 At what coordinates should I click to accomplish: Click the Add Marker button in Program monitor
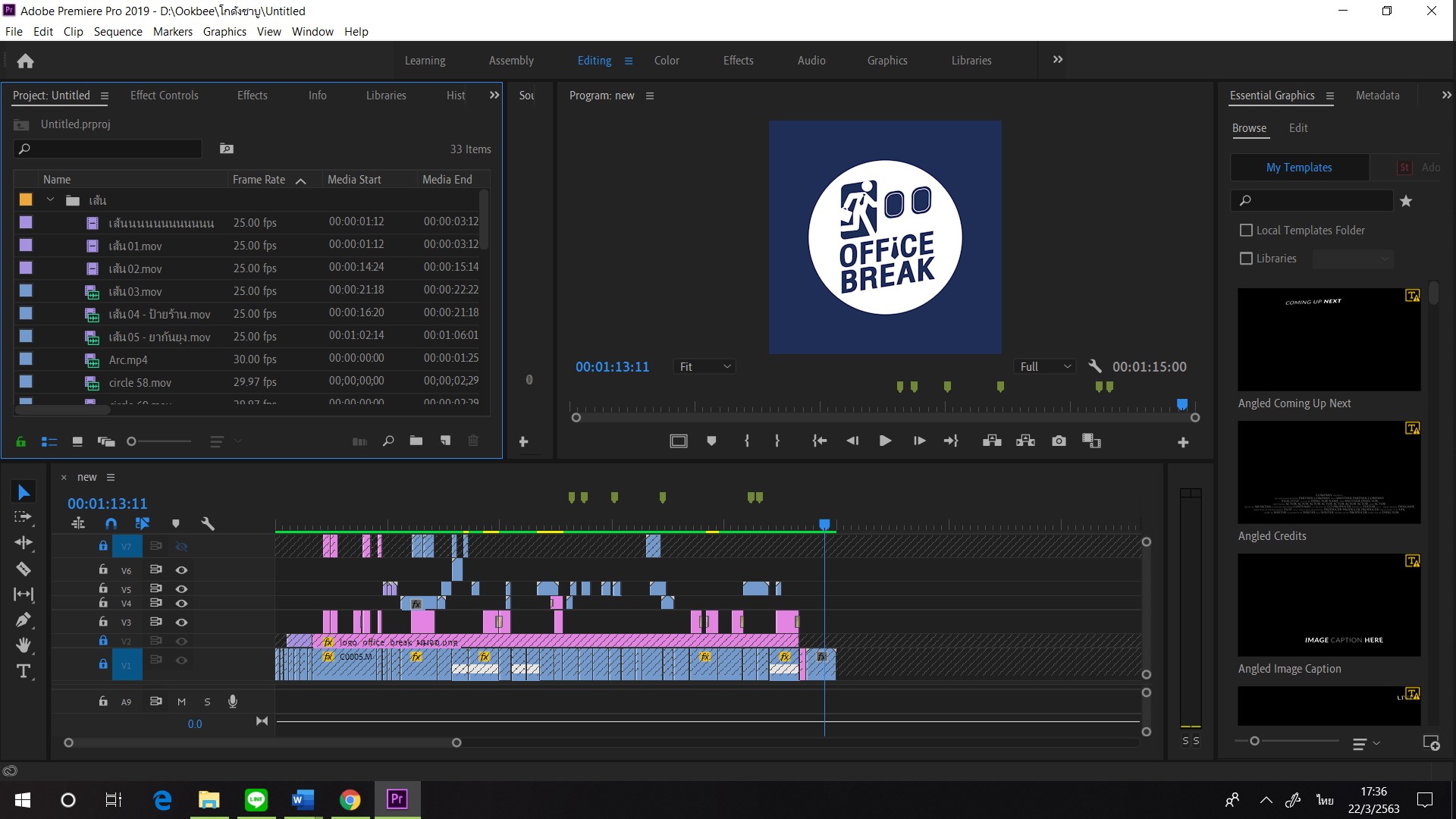coord(711,441)
